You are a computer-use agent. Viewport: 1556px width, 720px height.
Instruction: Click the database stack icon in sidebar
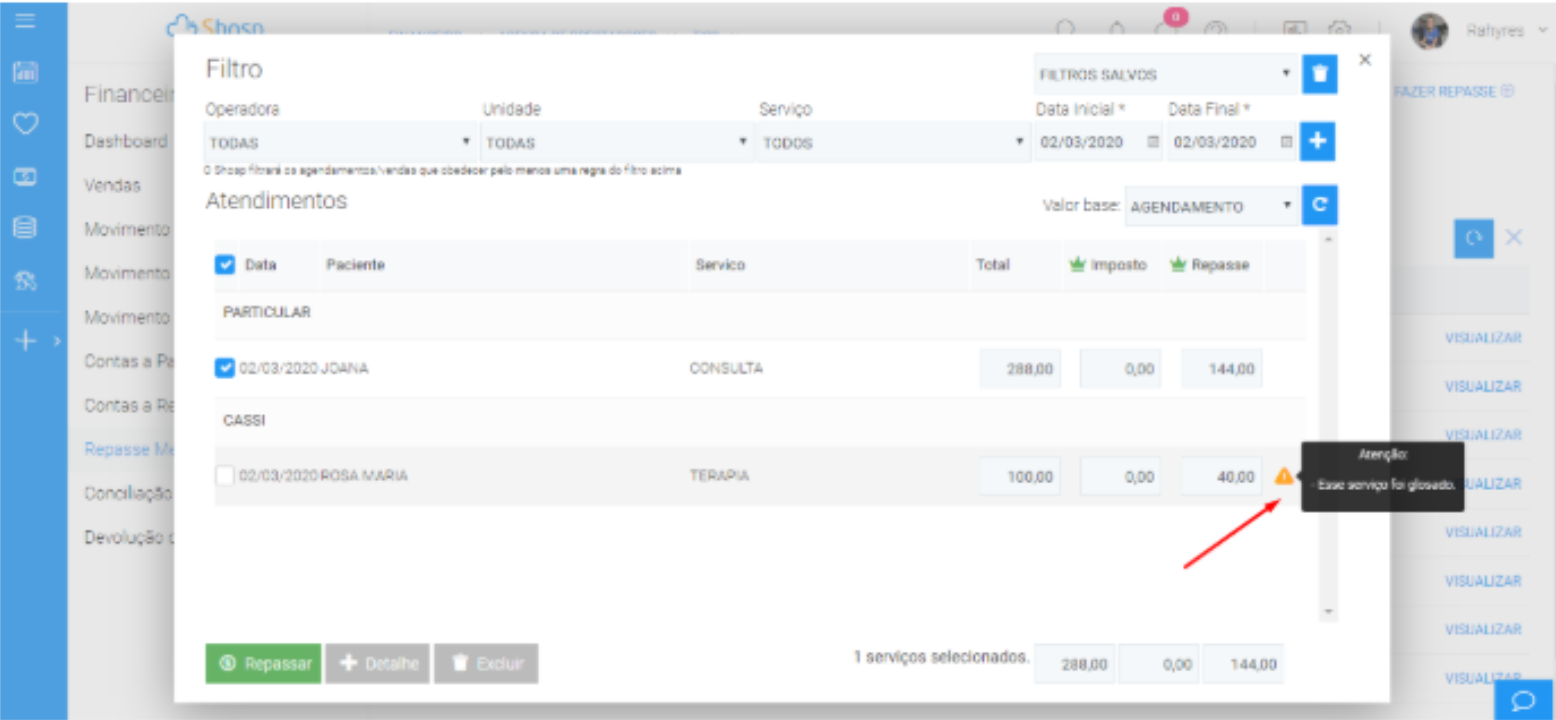coord(26,228)
